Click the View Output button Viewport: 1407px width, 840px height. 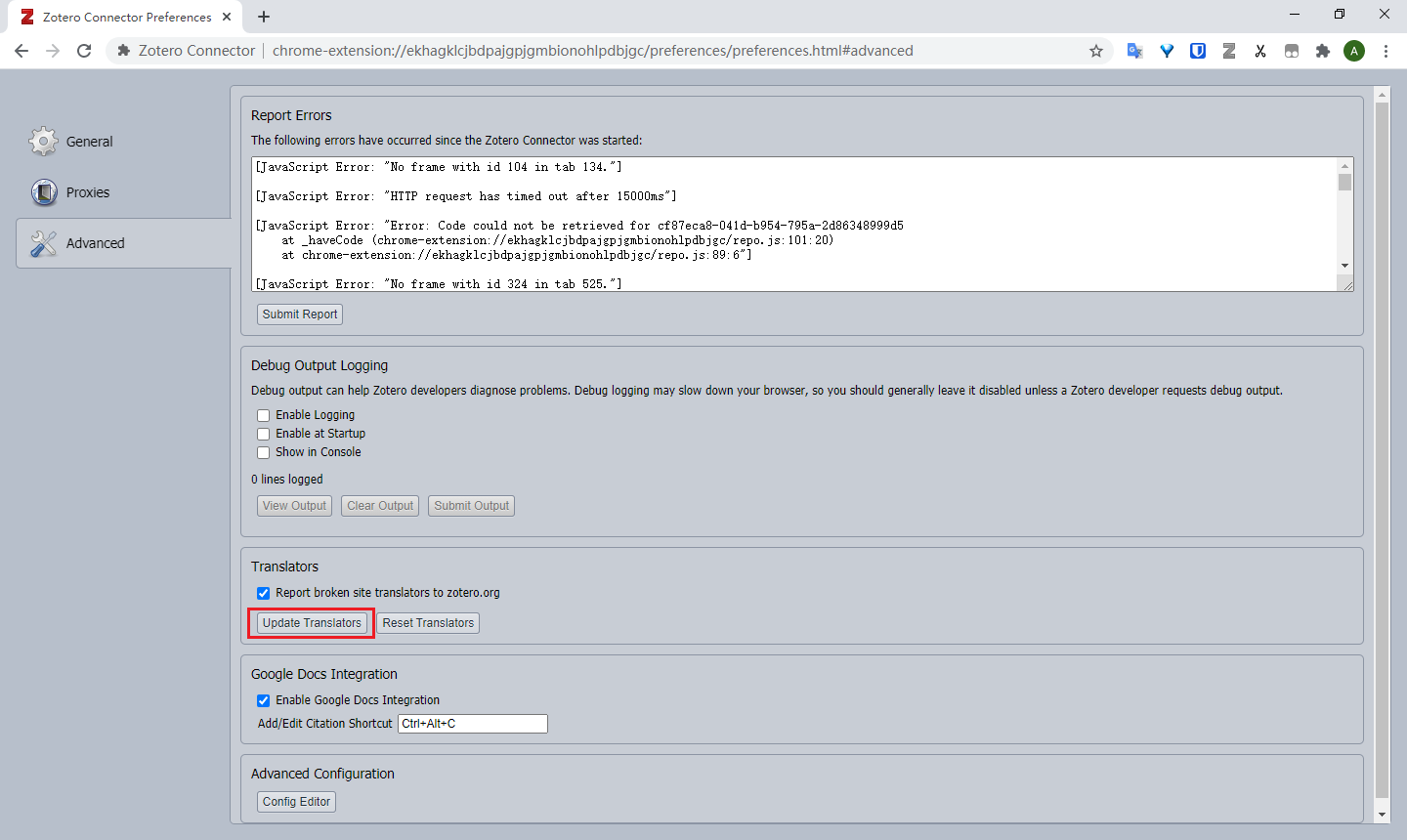pos(294,506)
